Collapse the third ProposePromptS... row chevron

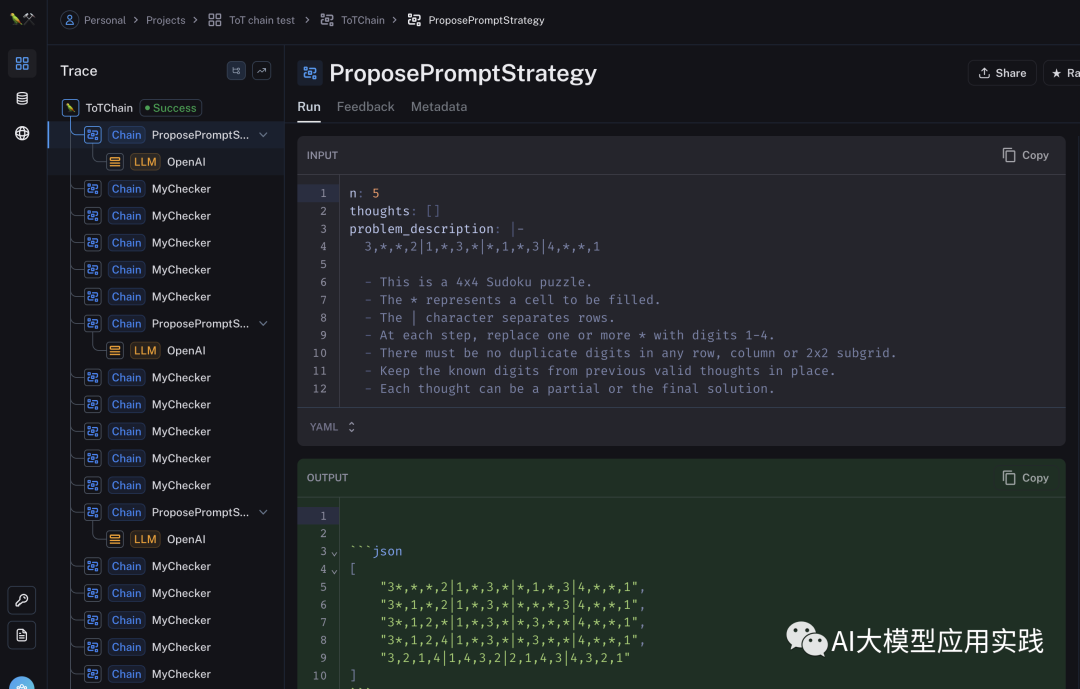pos(263,512)
